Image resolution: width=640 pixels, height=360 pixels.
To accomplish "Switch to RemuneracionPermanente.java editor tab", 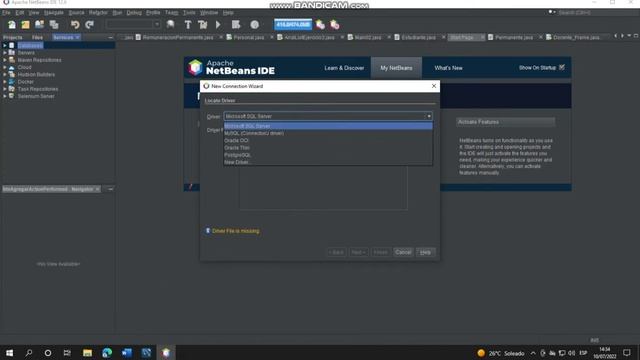I will (178, 38).
